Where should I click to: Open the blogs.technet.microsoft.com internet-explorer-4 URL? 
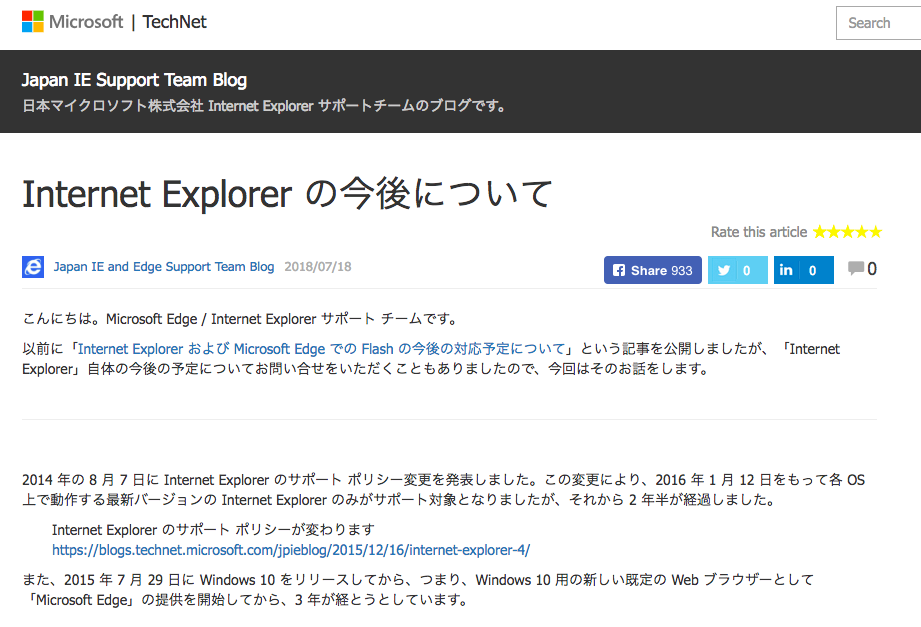(291, 550)
